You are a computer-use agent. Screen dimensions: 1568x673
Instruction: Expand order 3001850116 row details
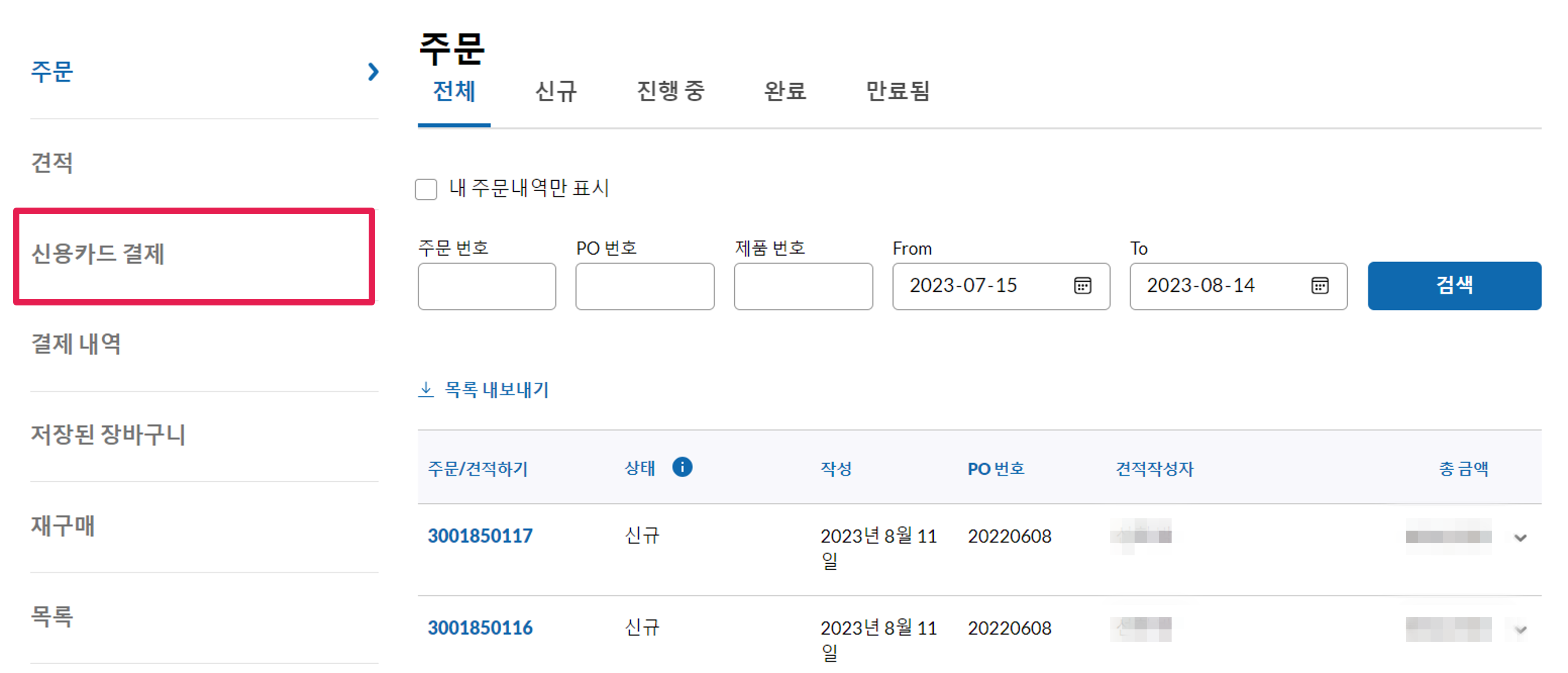coord(1520,629)
